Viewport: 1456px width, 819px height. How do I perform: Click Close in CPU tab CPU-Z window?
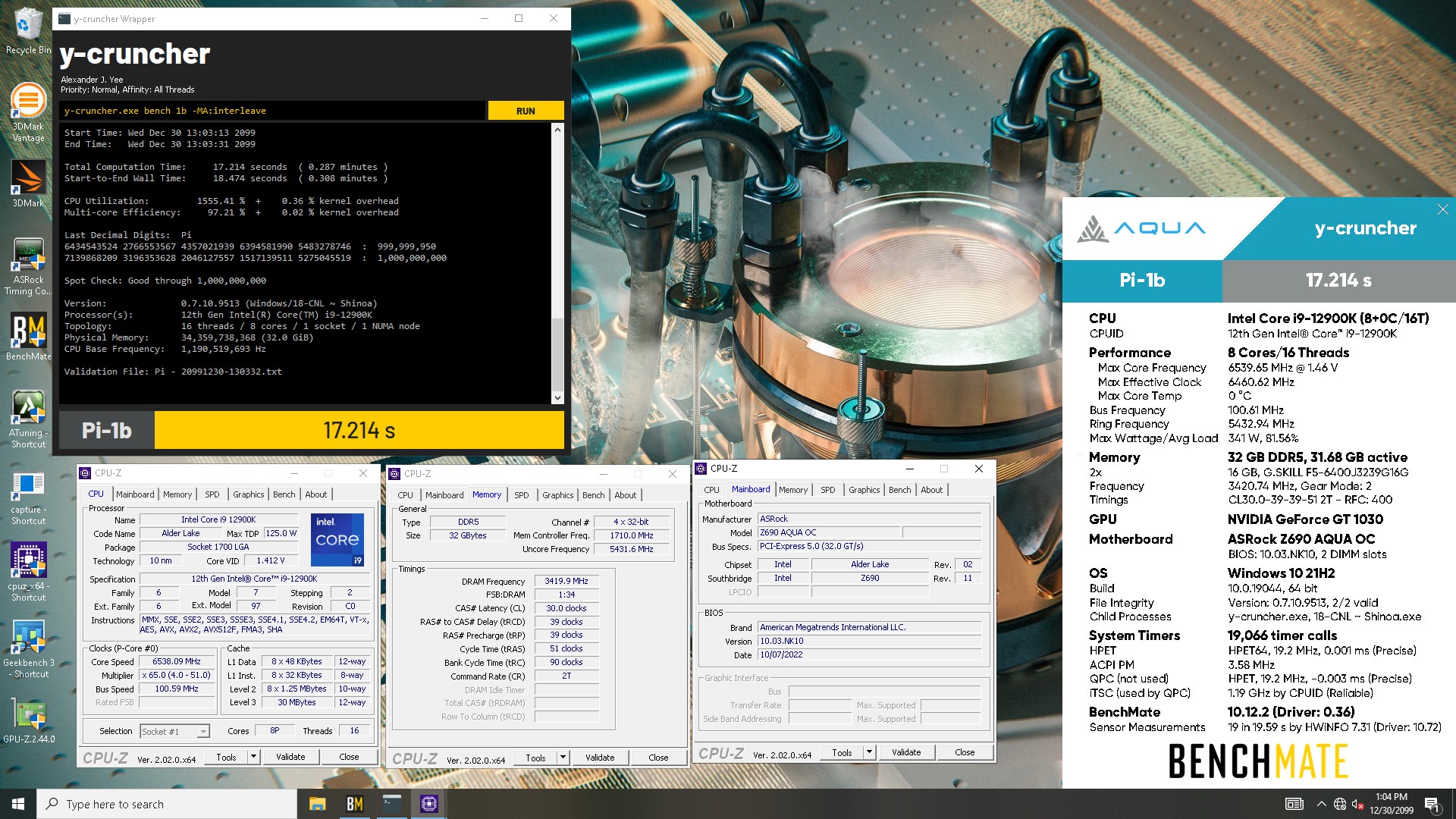[349, 757]
